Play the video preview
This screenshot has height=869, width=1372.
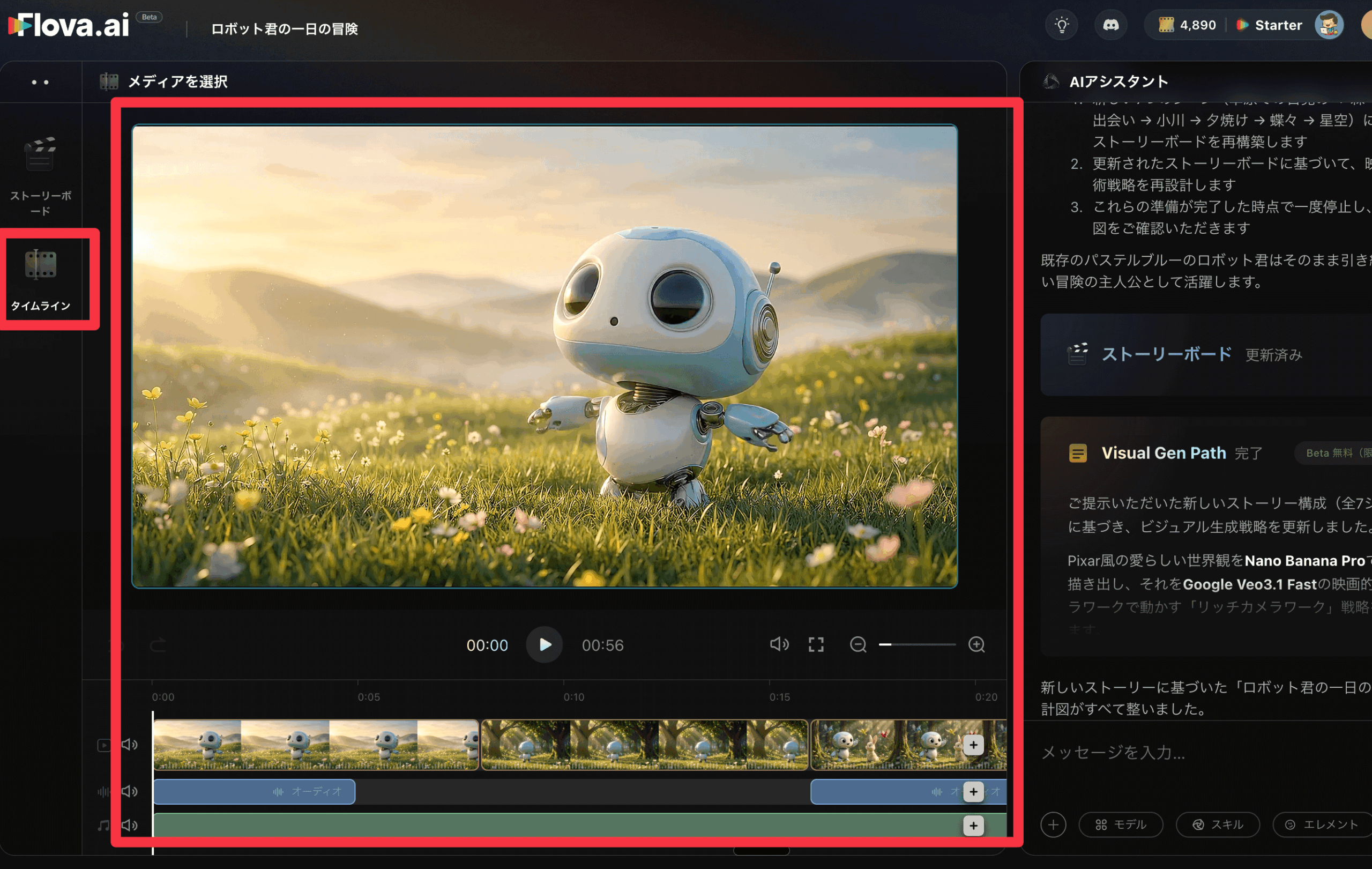544,644
